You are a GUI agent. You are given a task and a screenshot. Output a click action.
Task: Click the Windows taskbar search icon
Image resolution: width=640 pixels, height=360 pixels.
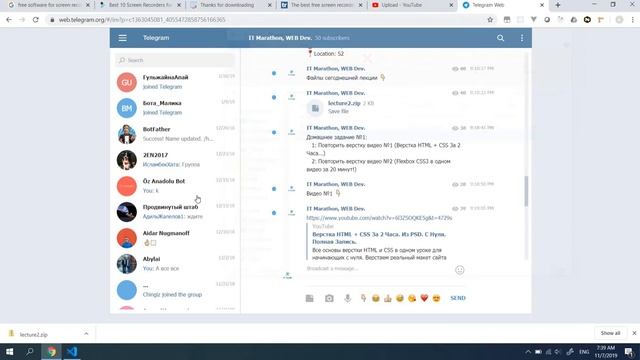pos(30,351)
